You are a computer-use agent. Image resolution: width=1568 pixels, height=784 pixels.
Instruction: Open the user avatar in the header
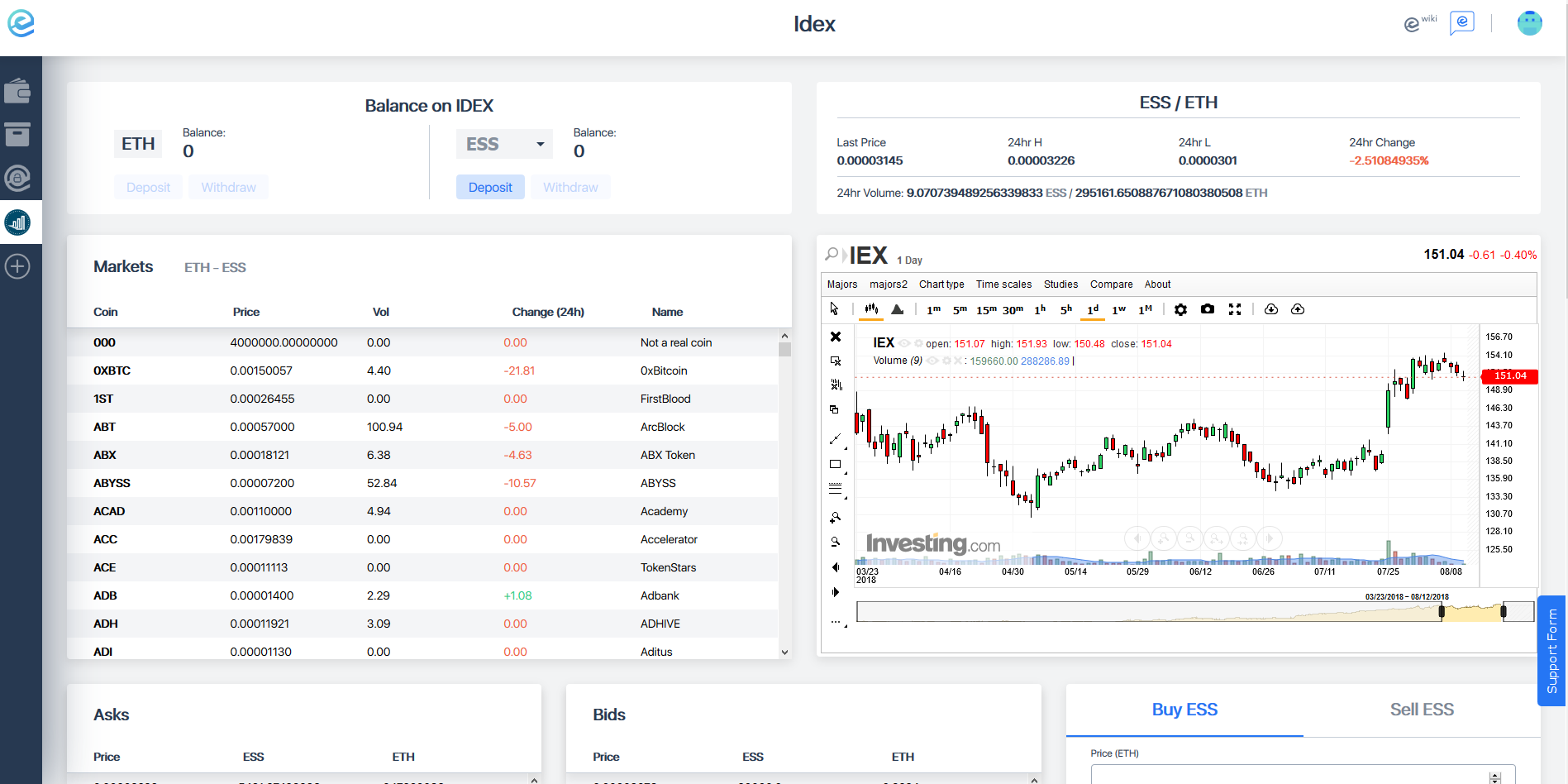click(x=1529, y=23)
